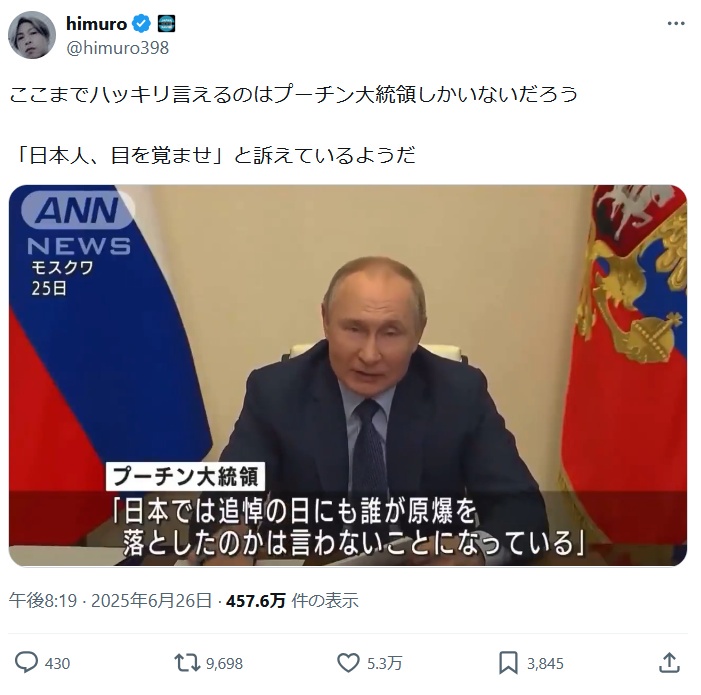Open the share upload icon
The image size is (701, 695).
(x=669, y=662)
